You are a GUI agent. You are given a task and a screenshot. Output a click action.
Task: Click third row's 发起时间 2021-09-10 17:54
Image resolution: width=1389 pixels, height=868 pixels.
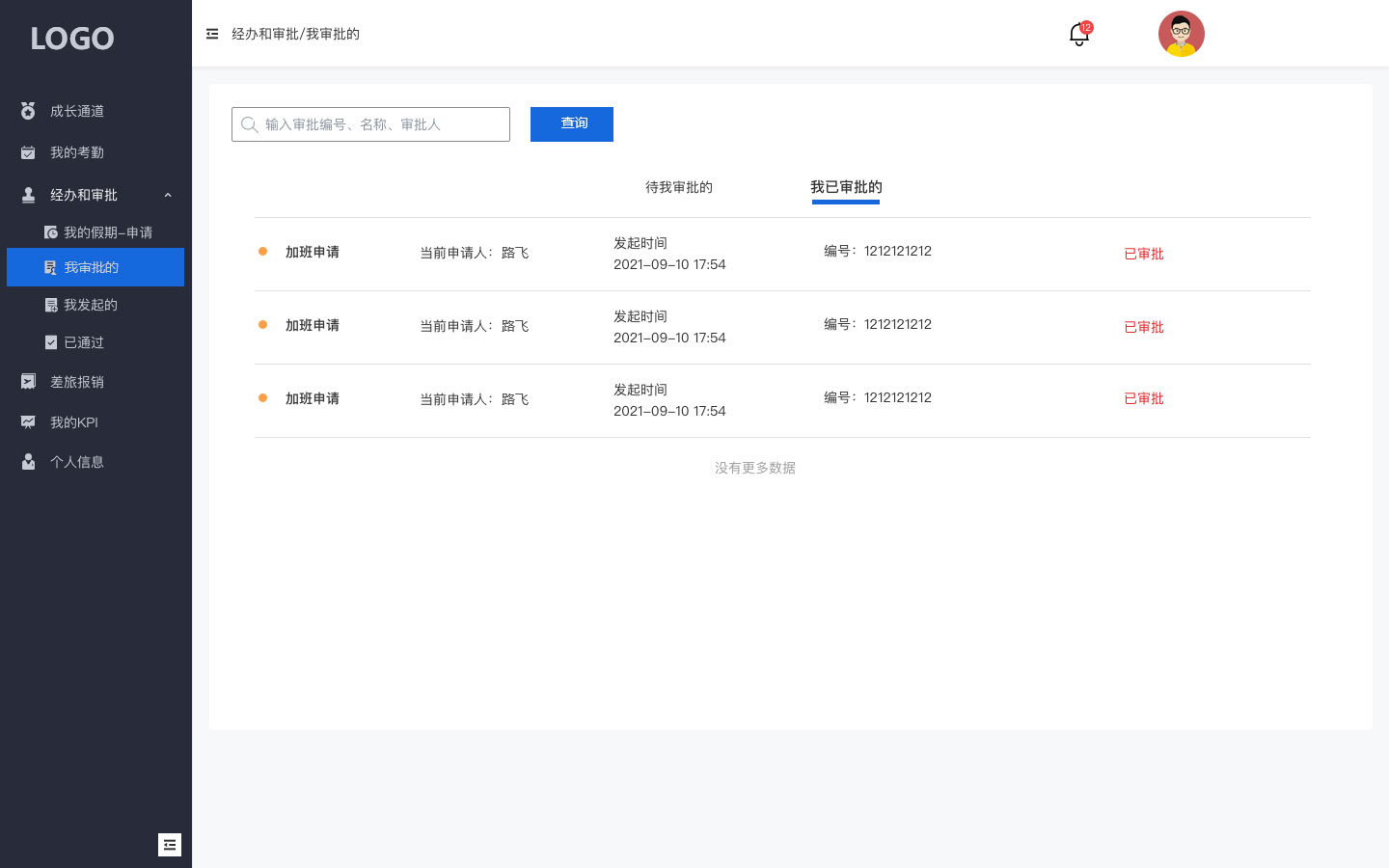669,400
